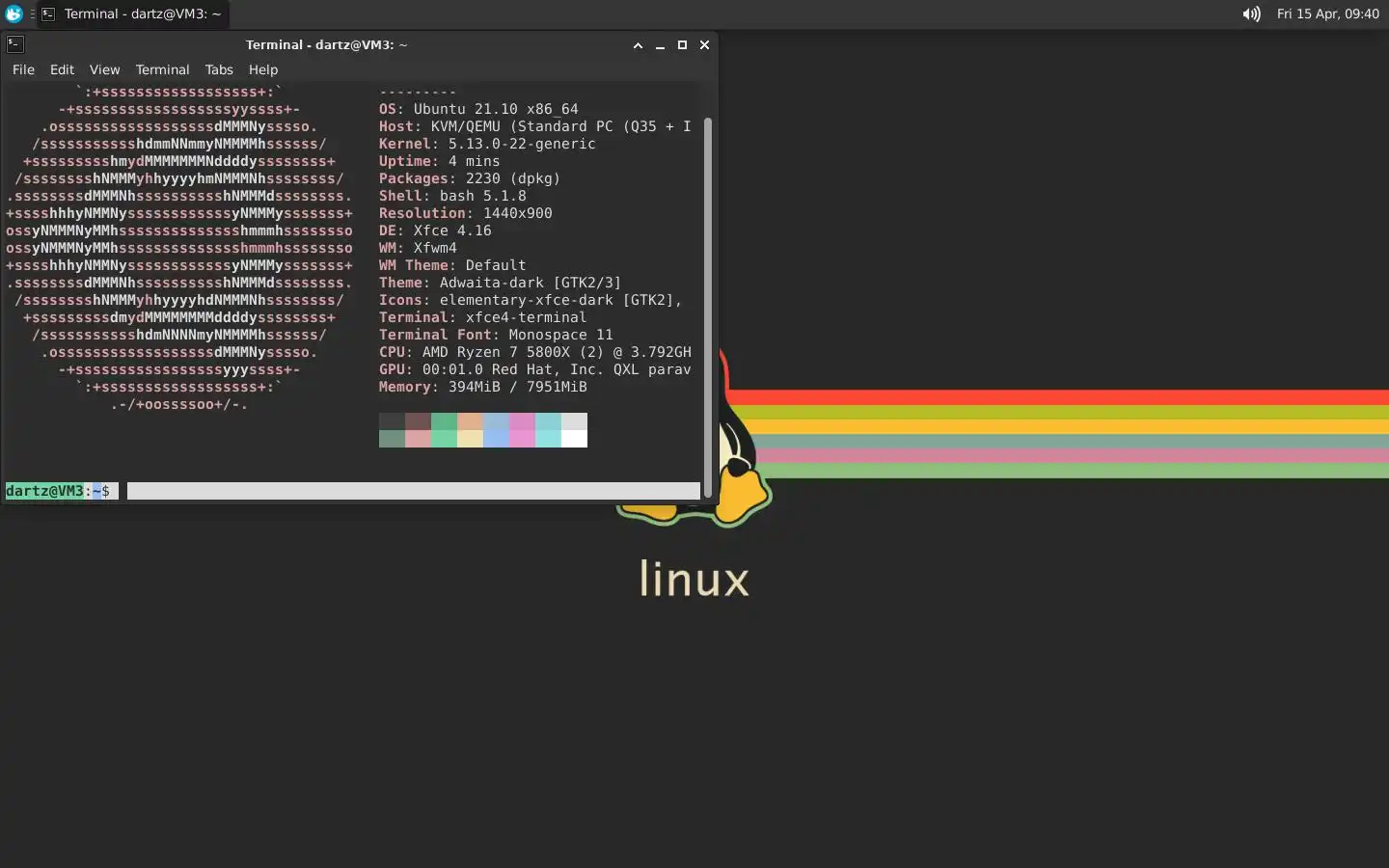Open the volume control in the panel
The height and width of the screenshot is (868, 1389).
1251,14
